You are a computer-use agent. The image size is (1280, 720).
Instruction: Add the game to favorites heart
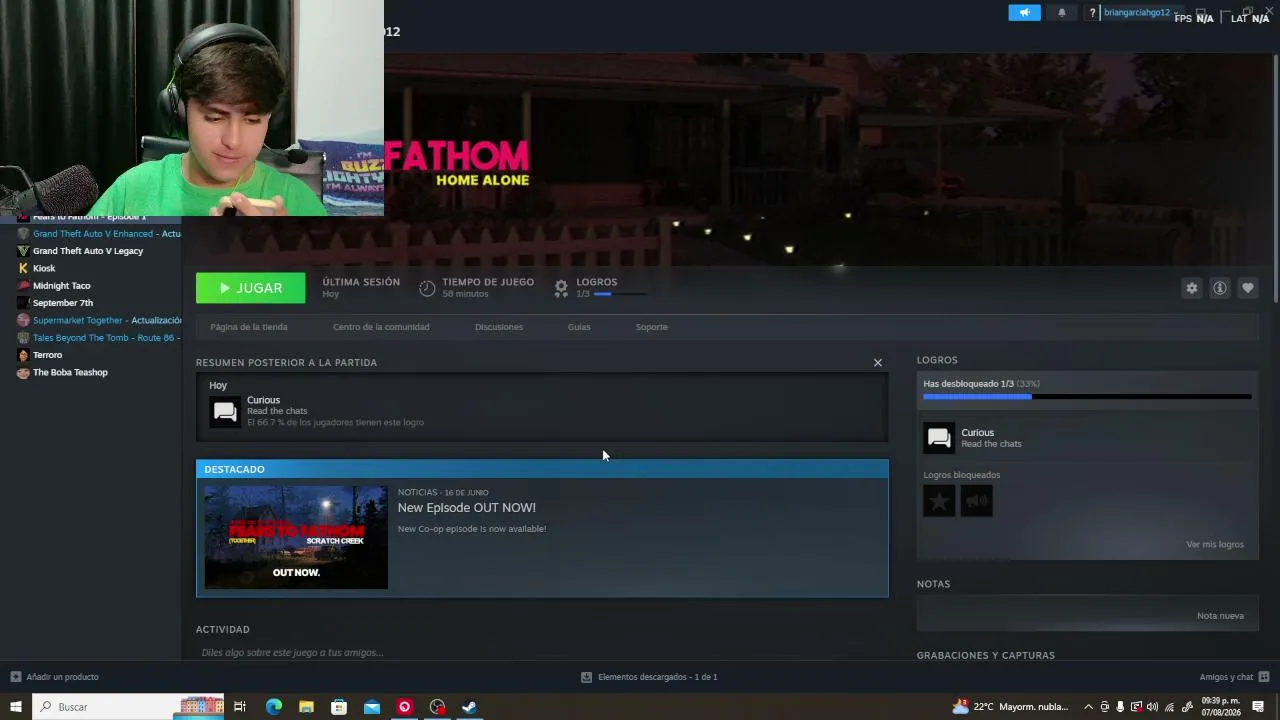(1248, 288)
